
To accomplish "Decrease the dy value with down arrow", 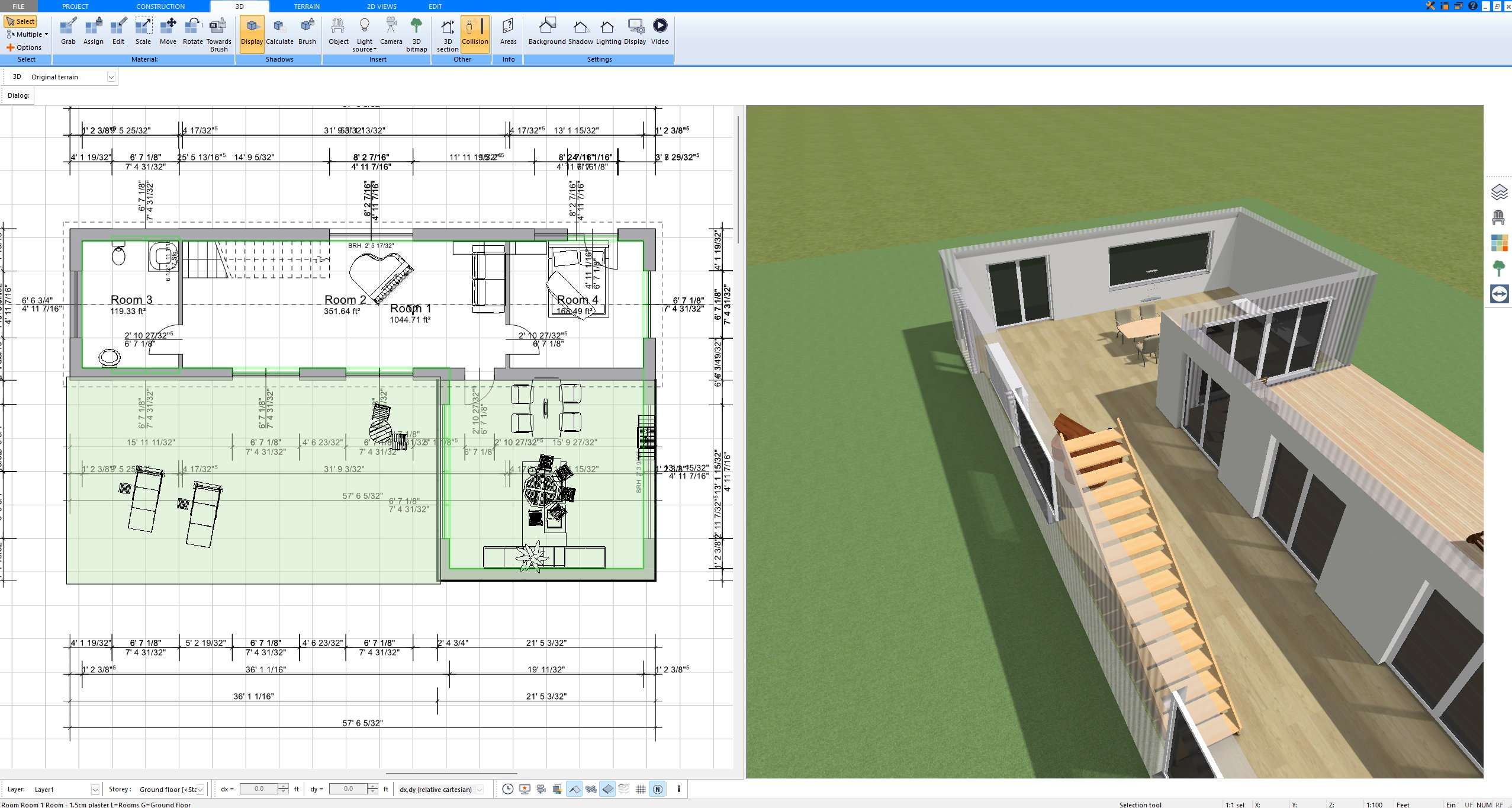I will click(x=372, y=792).
